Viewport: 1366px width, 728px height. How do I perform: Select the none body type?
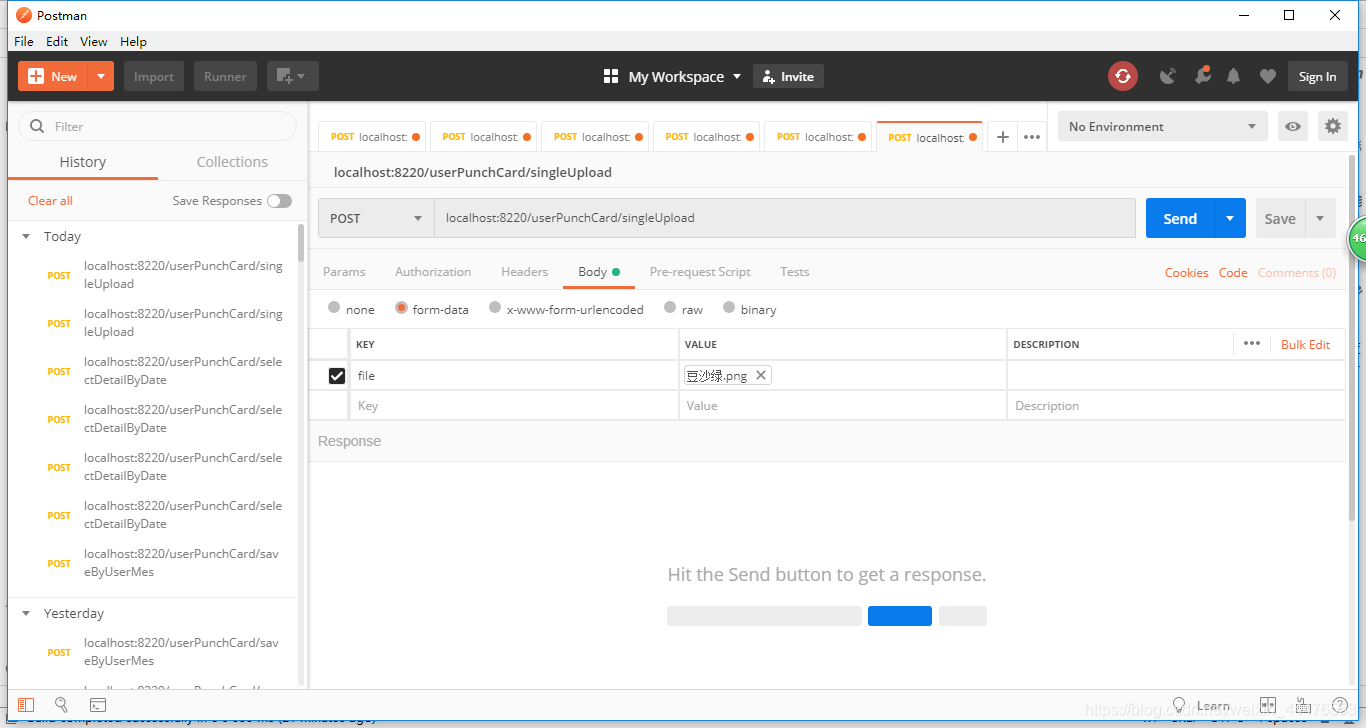click(x=334, y=308)
